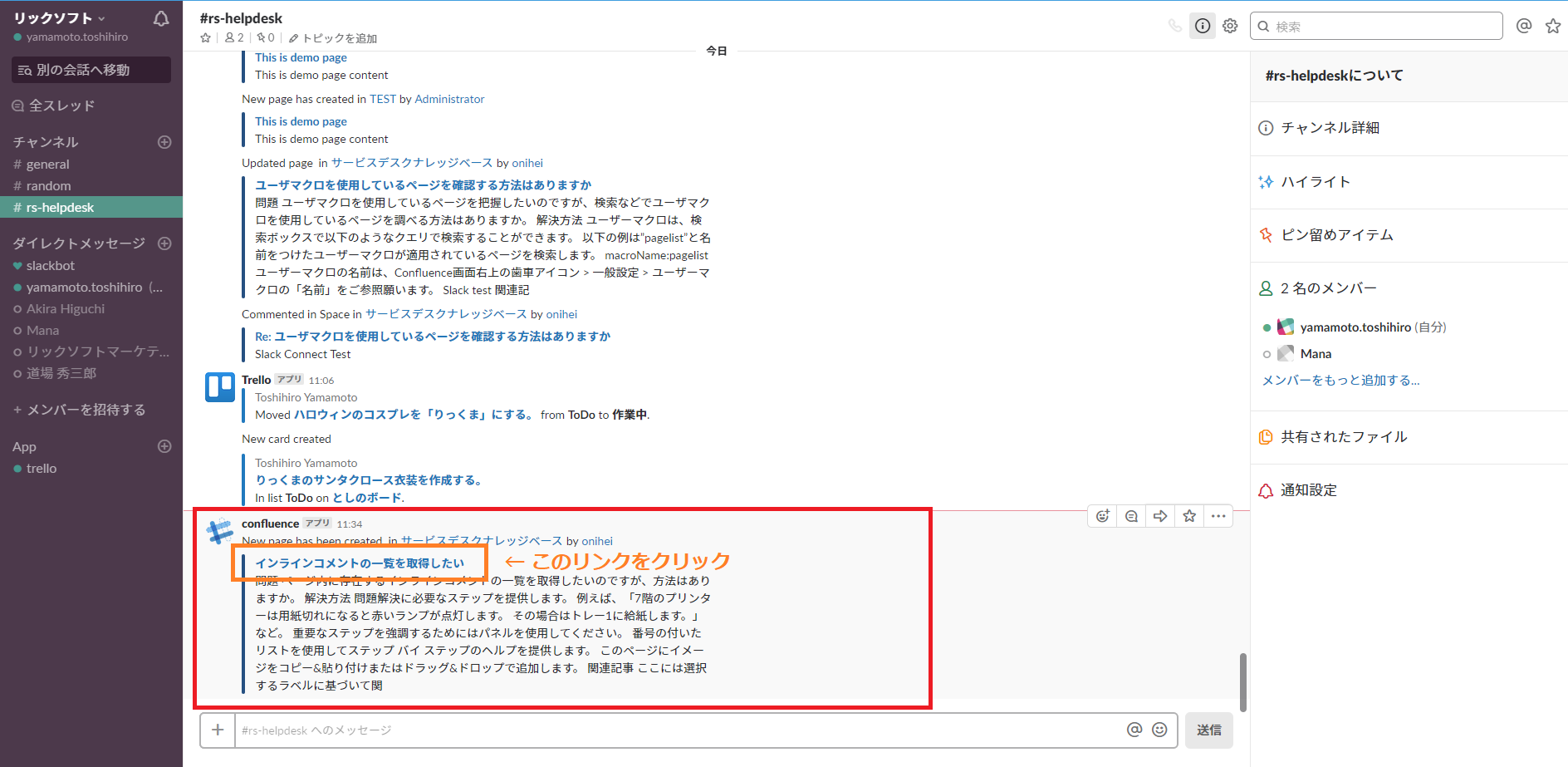Add a new channel with plus icon
Viewport: 1568px width, 767px height.
(x=164, y=142)
